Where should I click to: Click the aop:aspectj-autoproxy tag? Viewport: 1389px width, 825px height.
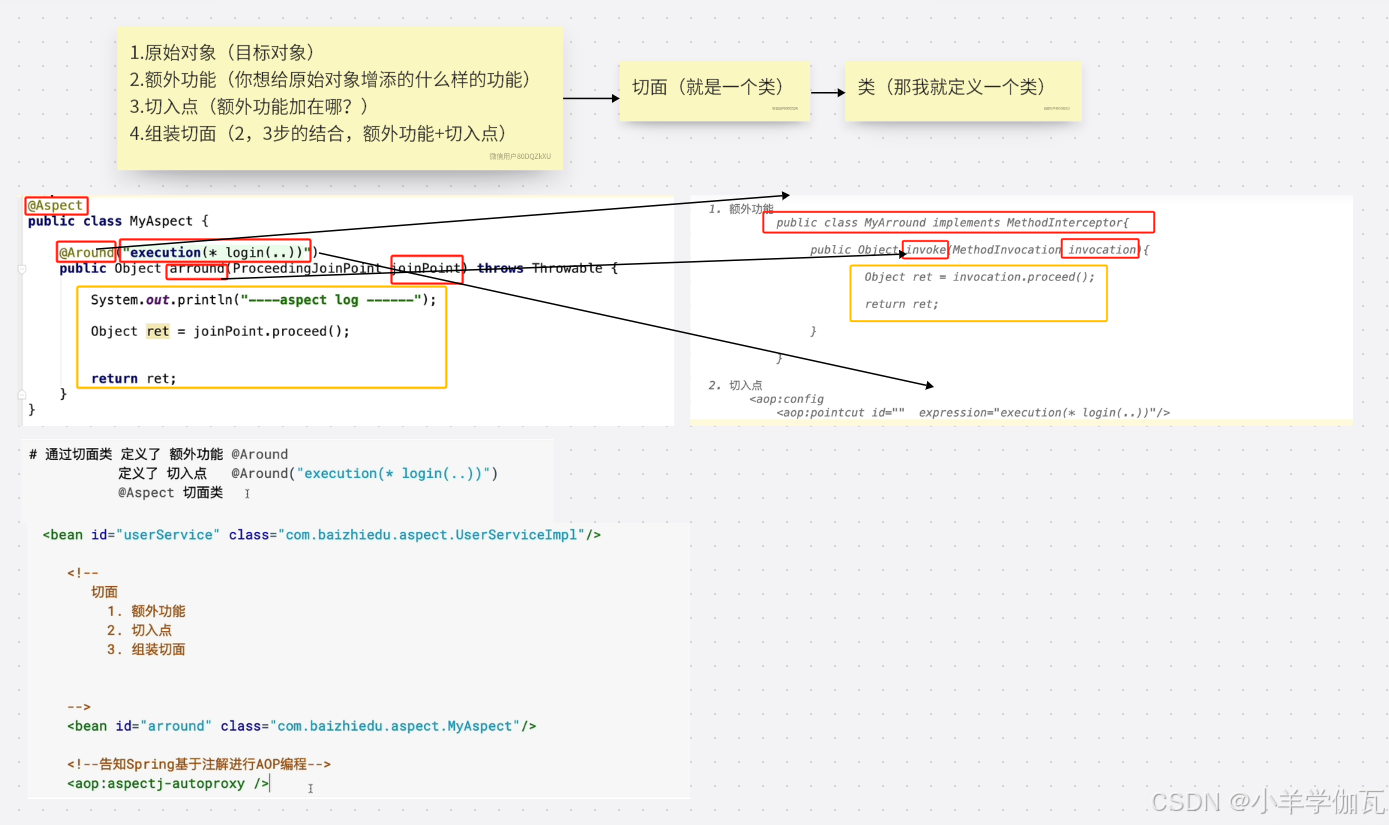click(x=168, y=783)
